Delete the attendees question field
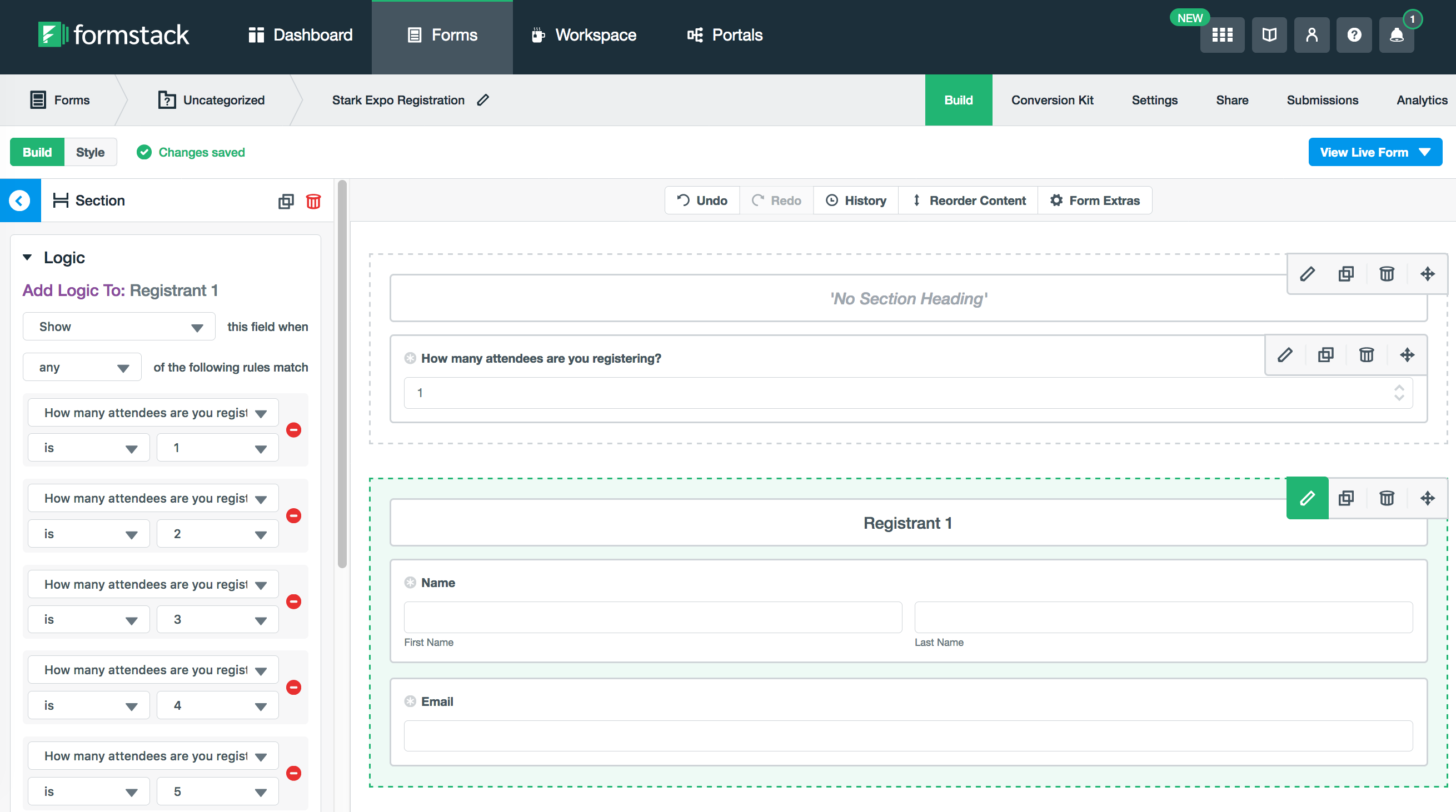The height and width of the screenshot is (812, 1456). click(1366, 355)
